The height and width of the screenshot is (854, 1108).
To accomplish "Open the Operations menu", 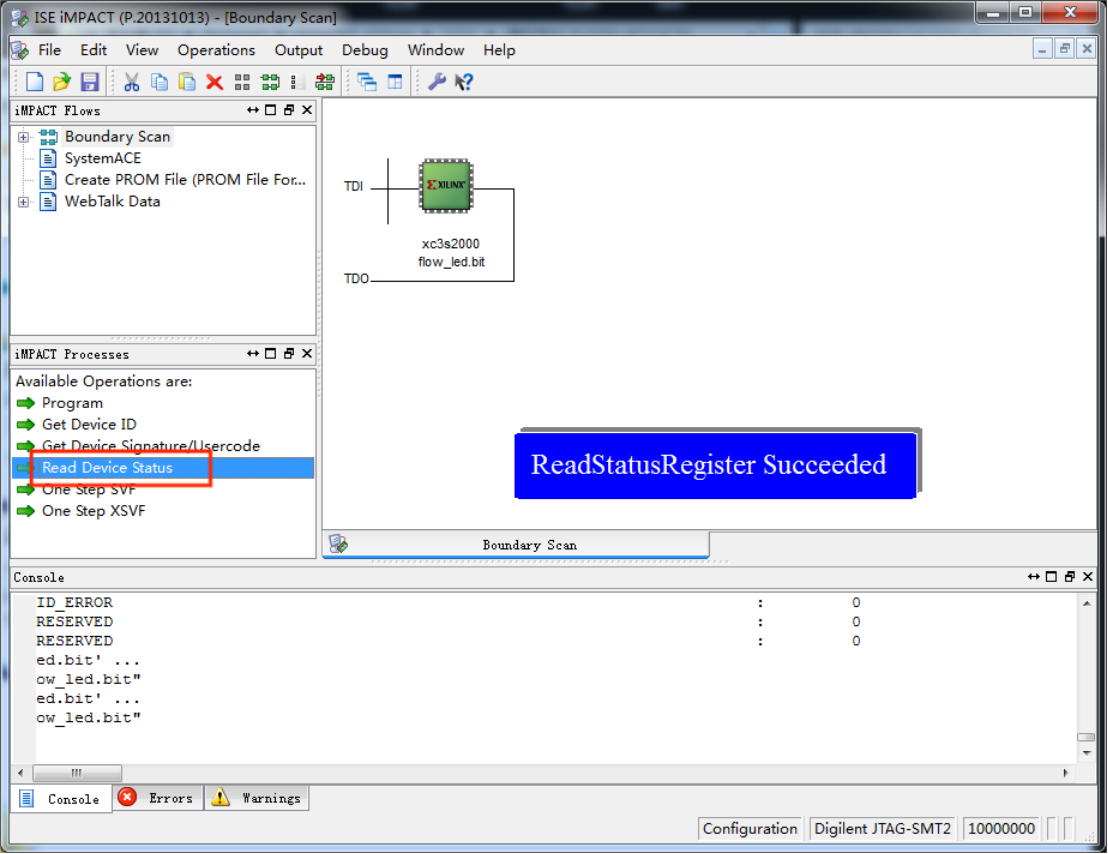I will 216,50.
